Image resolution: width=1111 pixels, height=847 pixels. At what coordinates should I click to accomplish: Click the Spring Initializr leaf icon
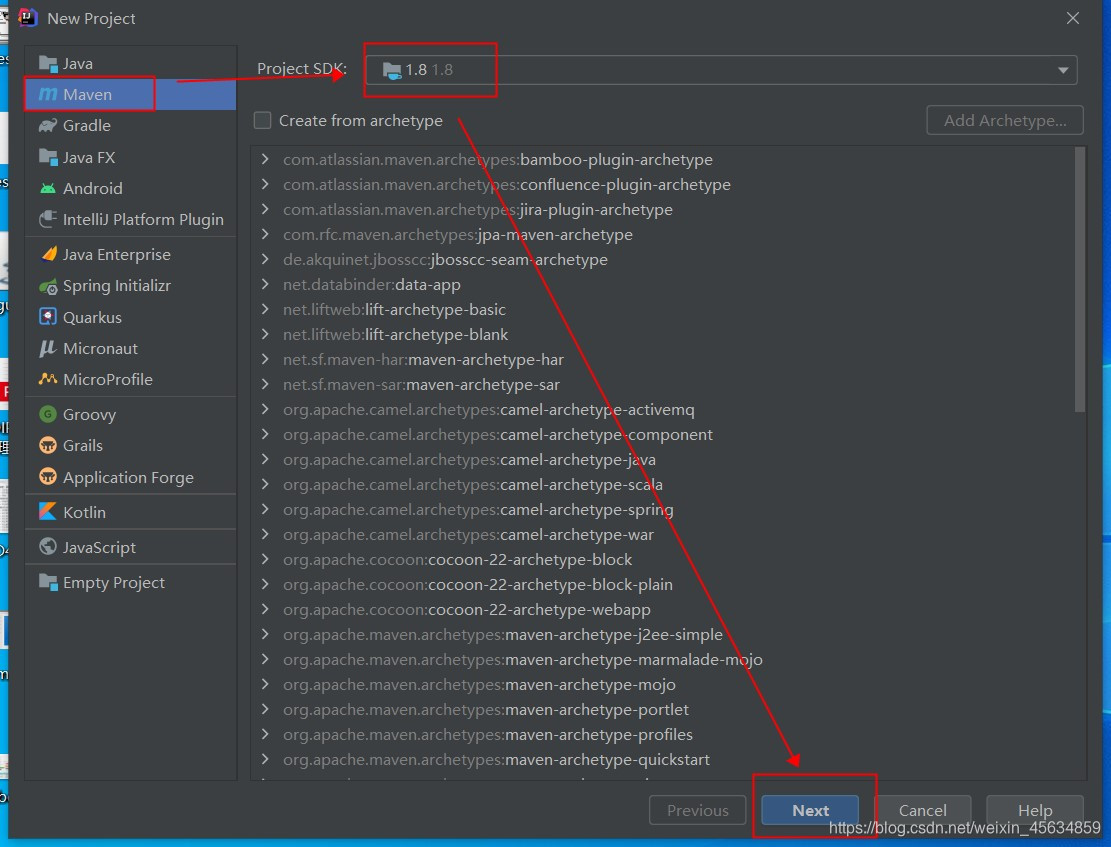[48, 286]
